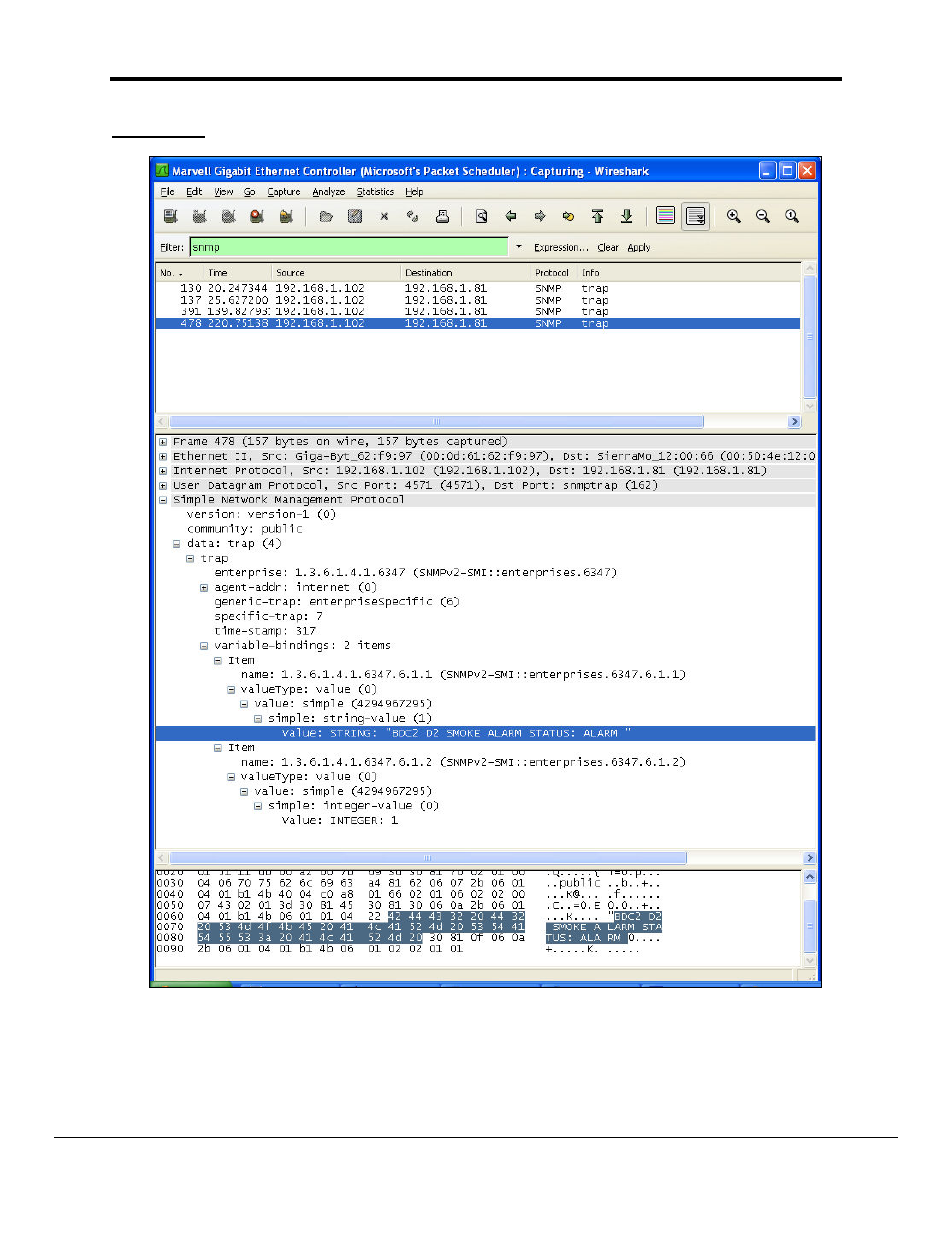952x1233 pixels.
Task: Collapse the variable-bindings: 2 items node
Action: [204, 646]
